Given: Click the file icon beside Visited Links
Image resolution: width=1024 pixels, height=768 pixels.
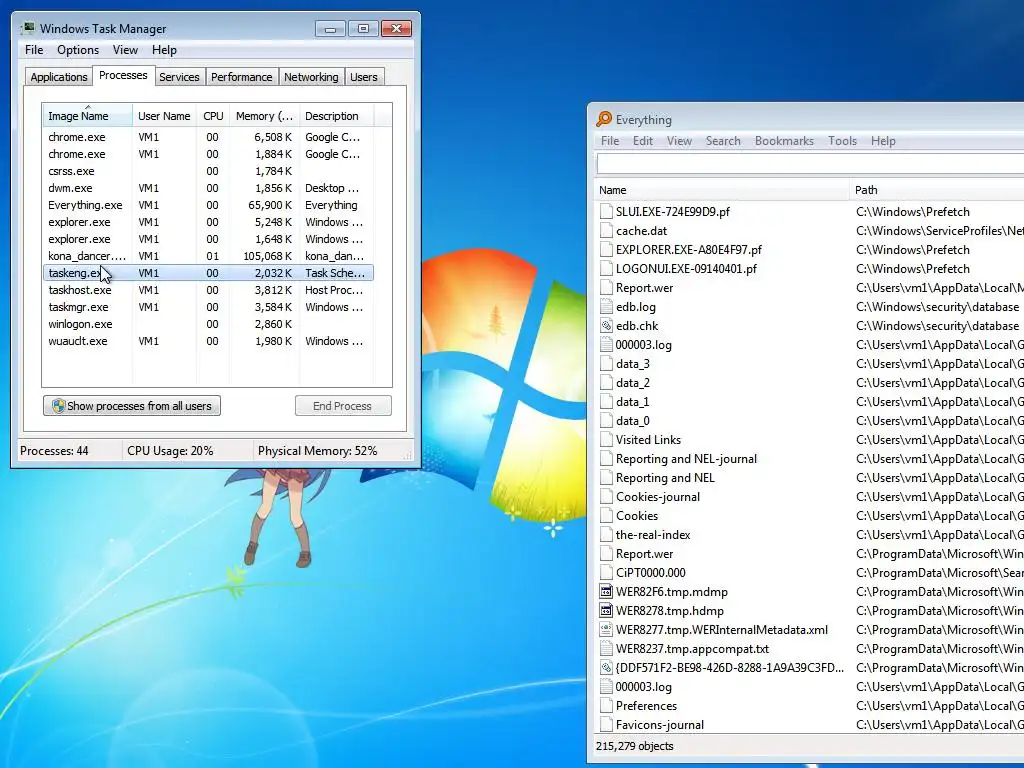Looking at the screenshot, I should click(x=606, y=440).
